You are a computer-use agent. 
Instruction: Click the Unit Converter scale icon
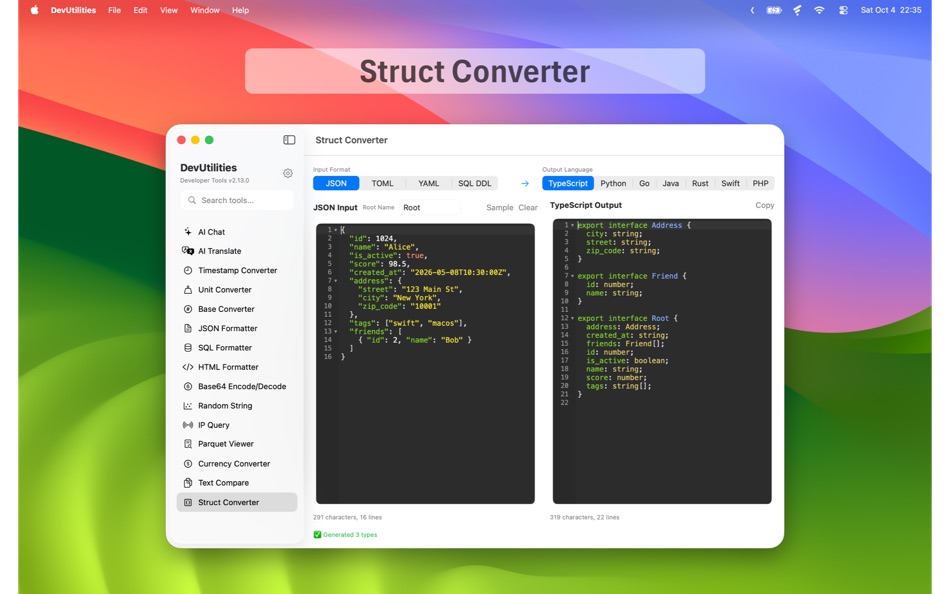tap(188, 290)
